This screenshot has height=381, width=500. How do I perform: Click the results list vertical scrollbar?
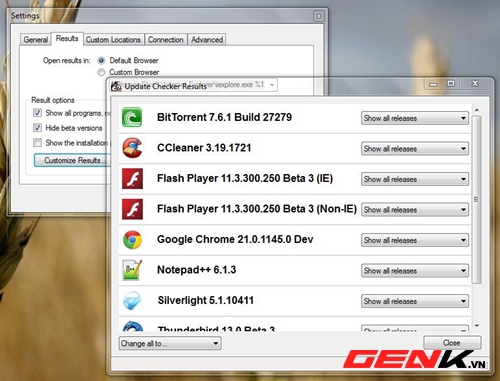point(477,200)
